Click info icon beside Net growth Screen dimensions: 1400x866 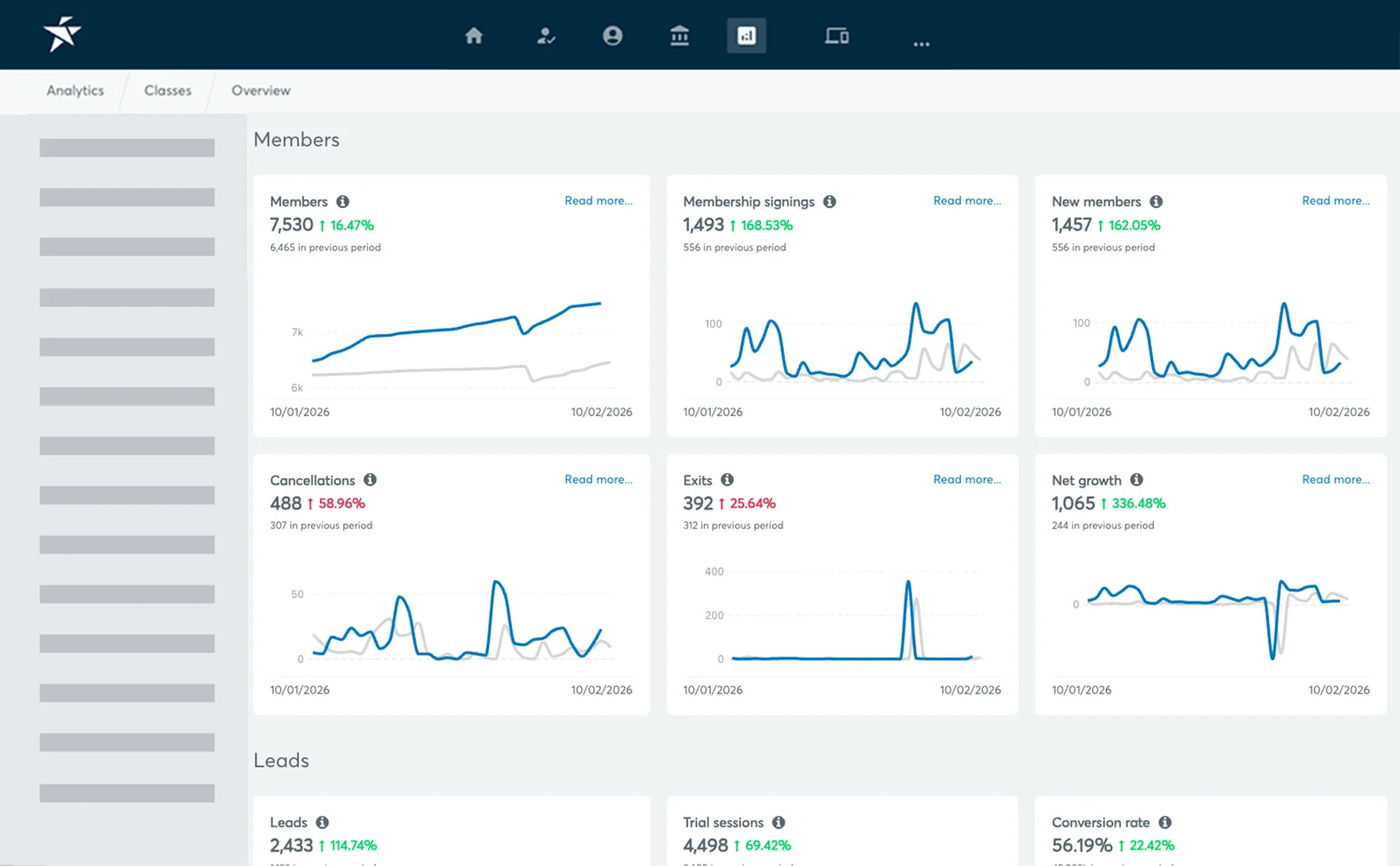[1136, 480]
